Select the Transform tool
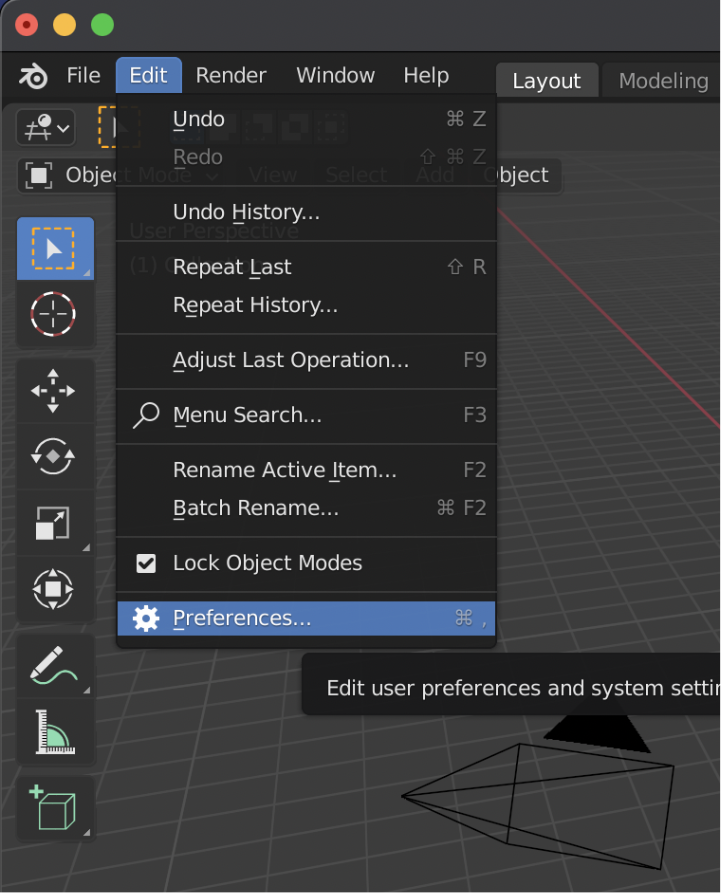Screen dimensions: 721x893 pos(55,589)
